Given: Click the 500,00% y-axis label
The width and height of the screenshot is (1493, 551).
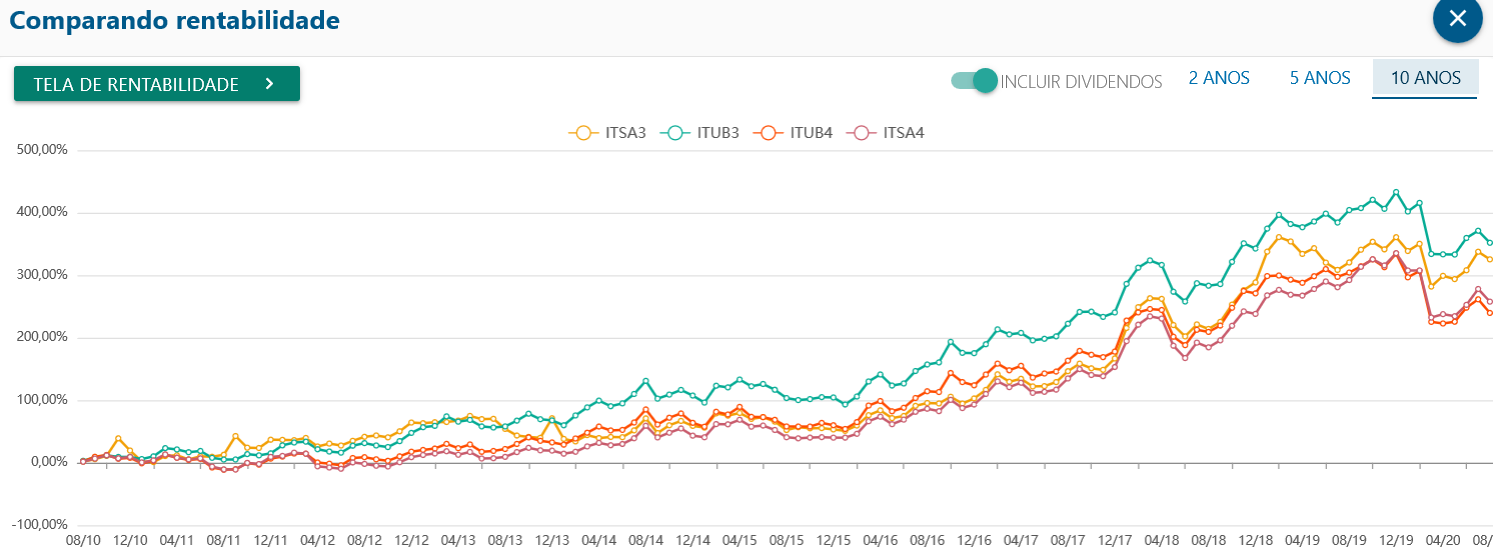Looking at the screenshot, I should [43, 150].
